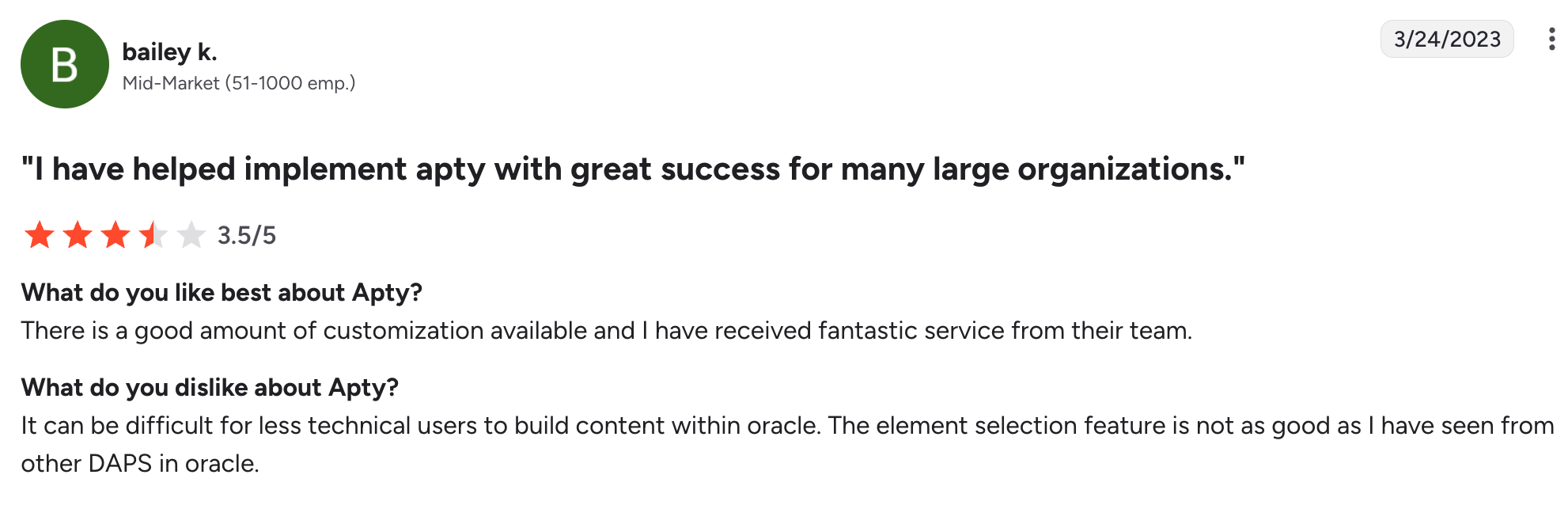The height and width of the screenshot is (505, 1568).
Task: Click the final line "other DAPS in oracle."
Action: (x=140, y=464)
